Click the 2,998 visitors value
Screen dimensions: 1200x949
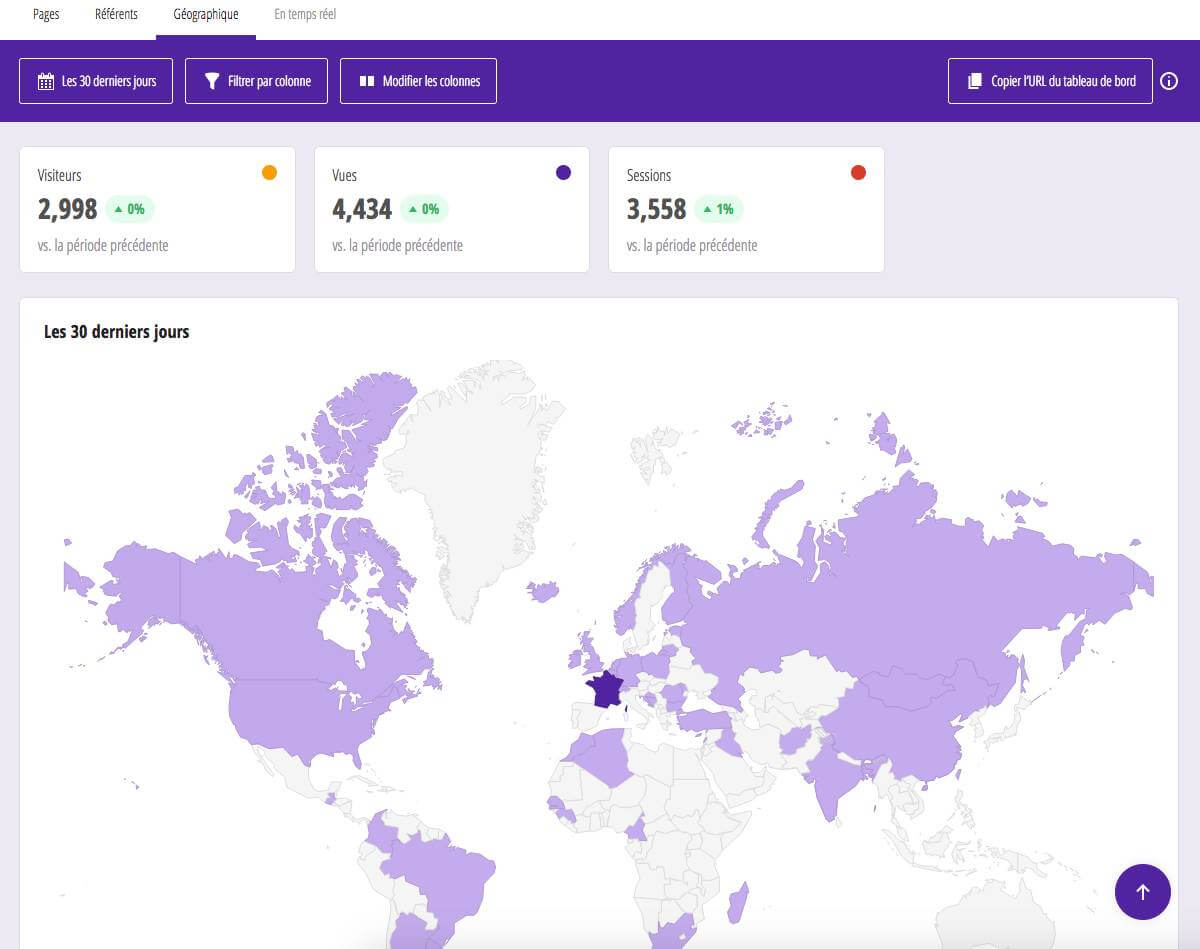coord(67,209)
